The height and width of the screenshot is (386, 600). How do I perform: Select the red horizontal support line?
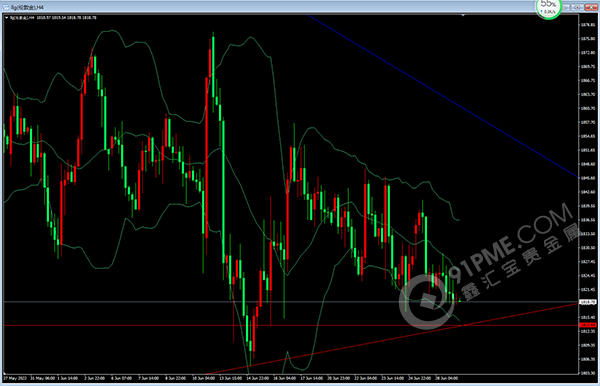click(x=291, y=325)
